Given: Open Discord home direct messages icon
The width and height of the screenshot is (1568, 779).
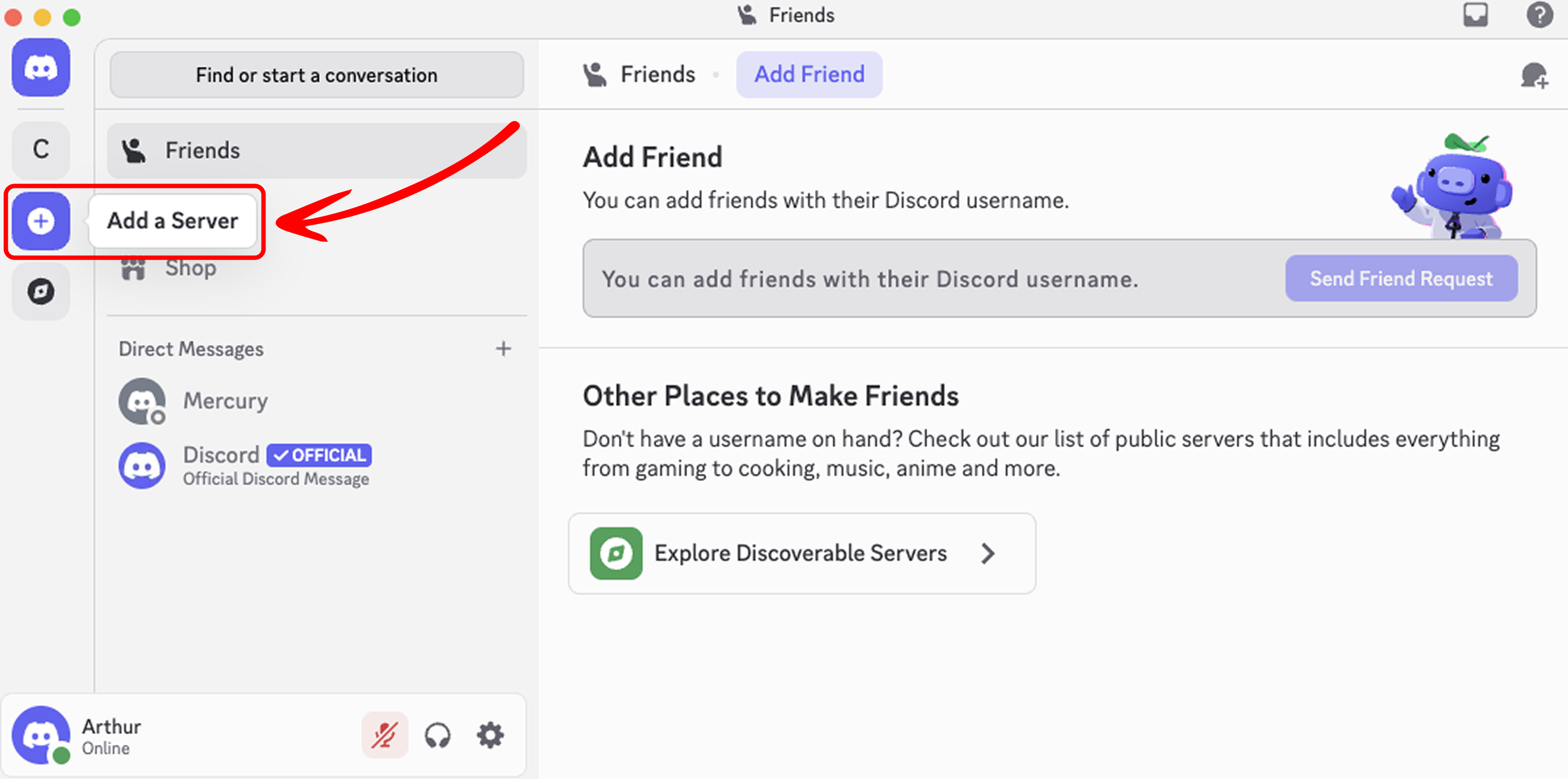Looking at the screenshot, I should pyautogui.click(x=41, y=67).
